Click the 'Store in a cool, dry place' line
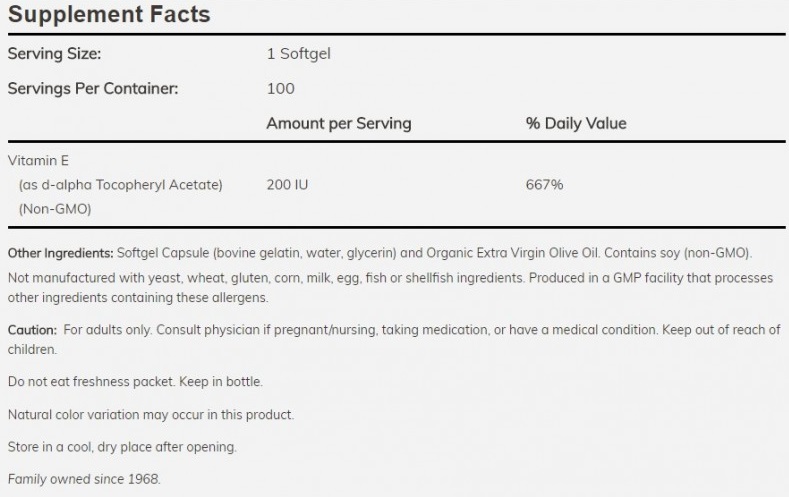The width and height of the screenshot is (789, 497). pos(123,446)
